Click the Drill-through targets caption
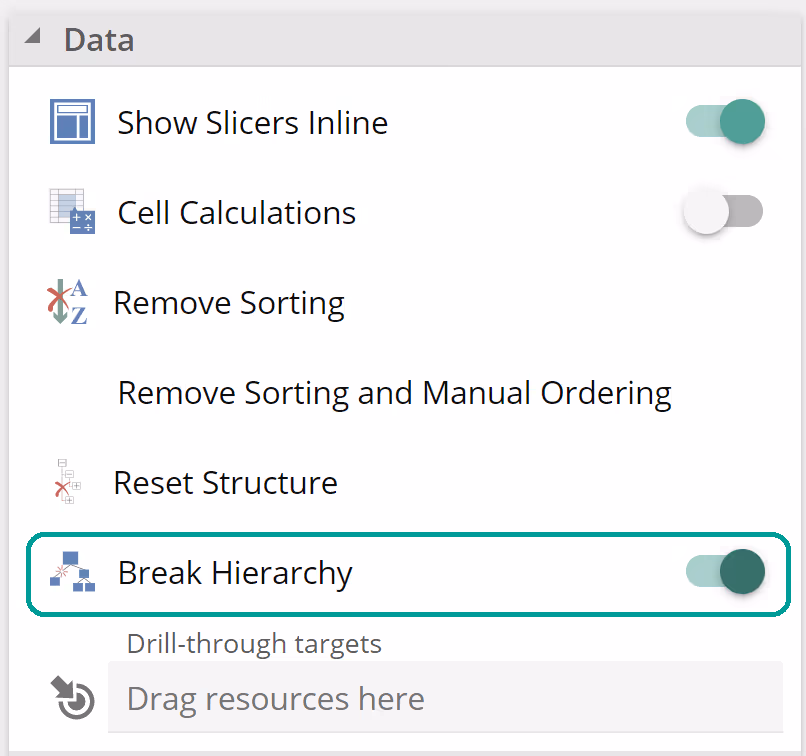Viewport: 806px width, 756px height. coord(254,643)
